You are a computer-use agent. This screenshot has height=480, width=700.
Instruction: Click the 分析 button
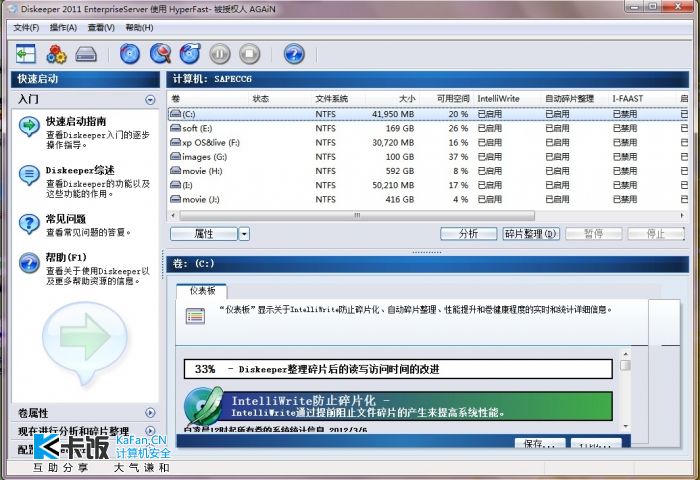tap(468, 234)
